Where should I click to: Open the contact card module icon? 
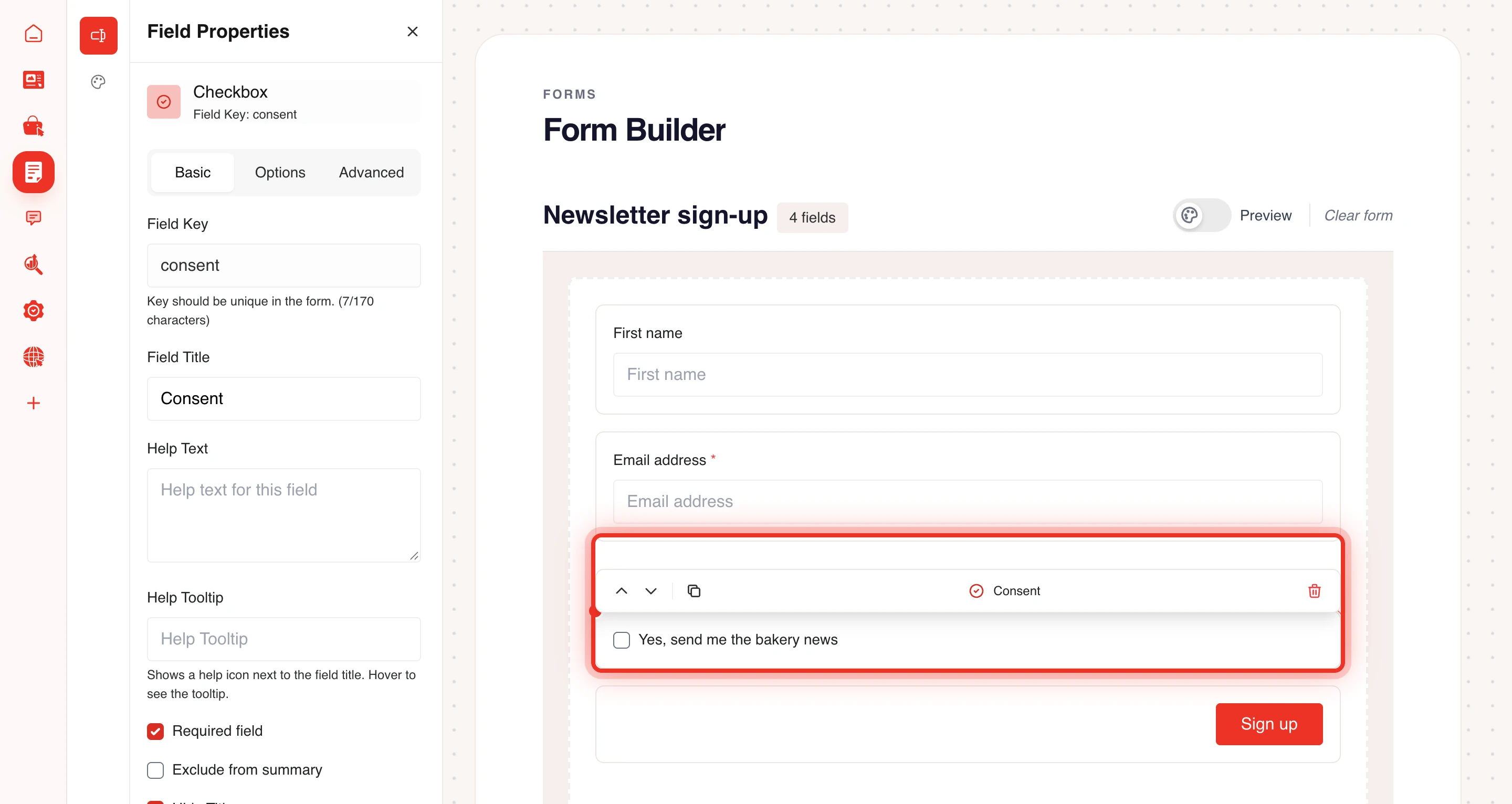[x=34, y=80]
